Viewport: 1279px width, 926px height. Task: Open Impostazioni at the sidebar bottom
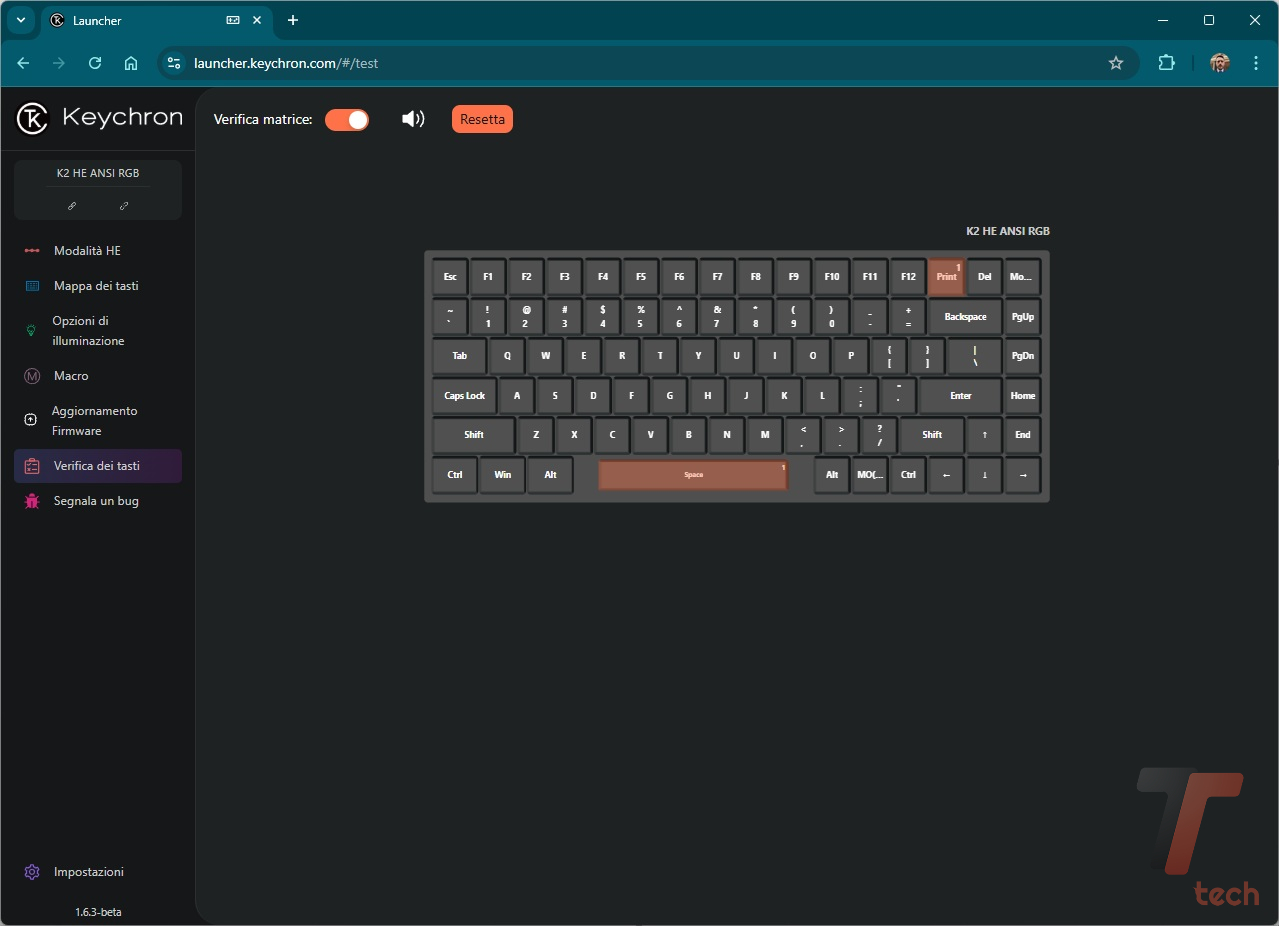click(88, 872)
